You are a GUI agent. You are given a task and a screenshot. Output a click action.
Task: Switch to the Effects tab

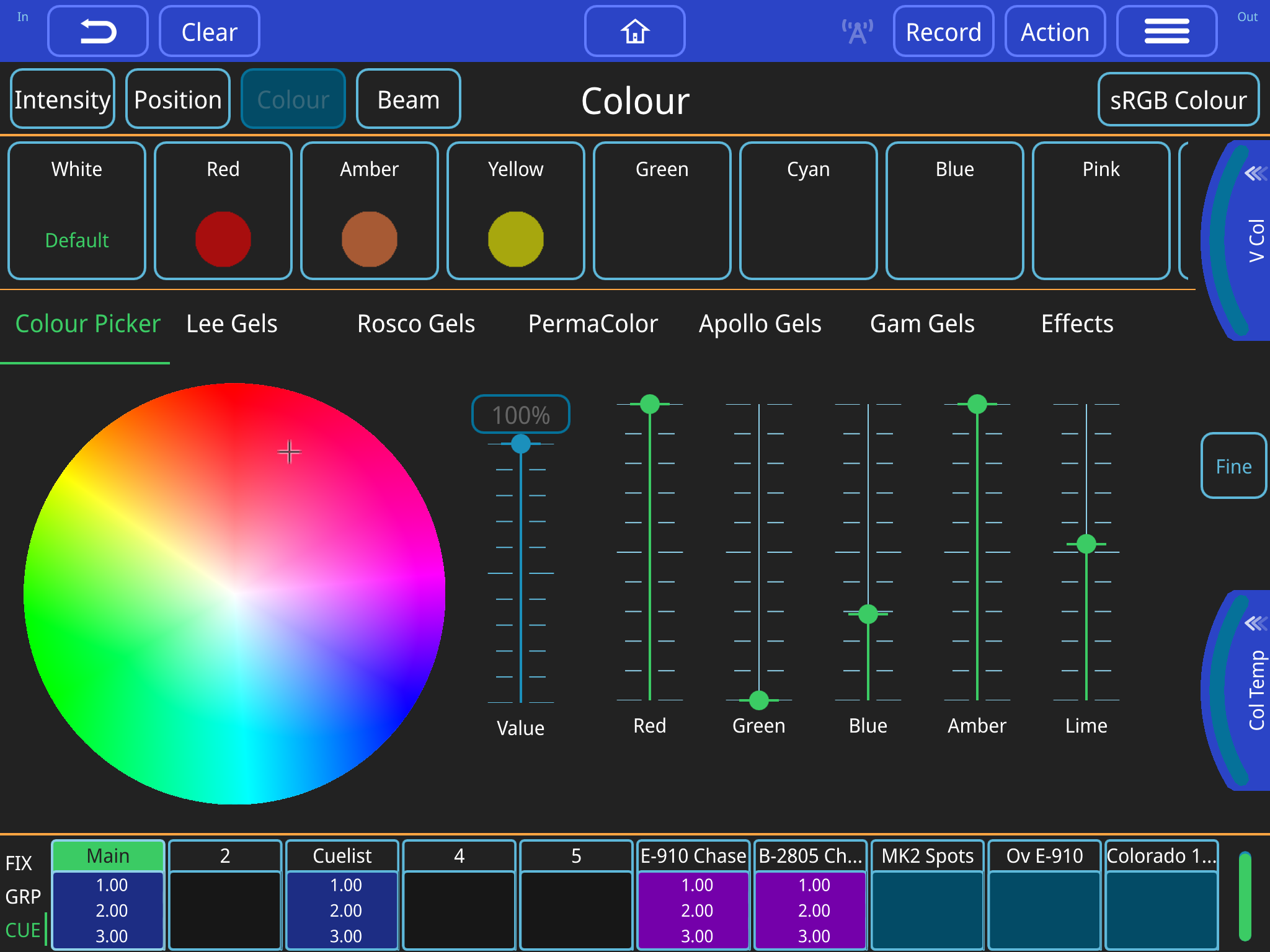[x=1077, y=323]
